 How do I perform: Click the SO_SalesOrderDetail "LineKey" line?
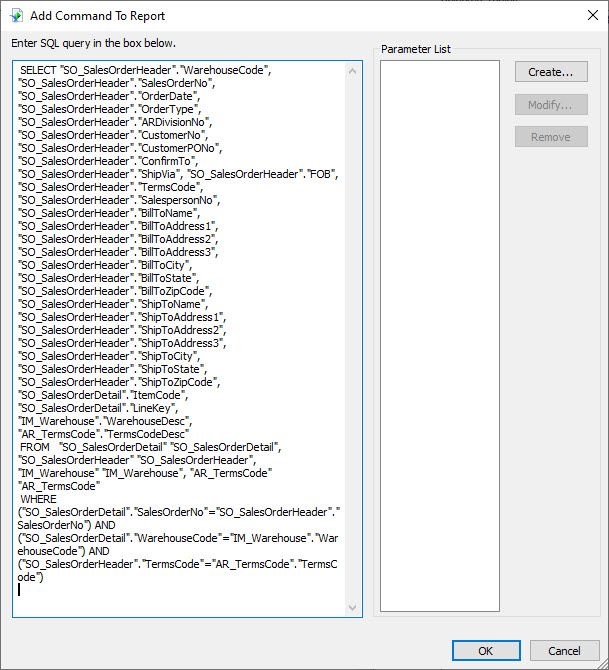[98, 408]
